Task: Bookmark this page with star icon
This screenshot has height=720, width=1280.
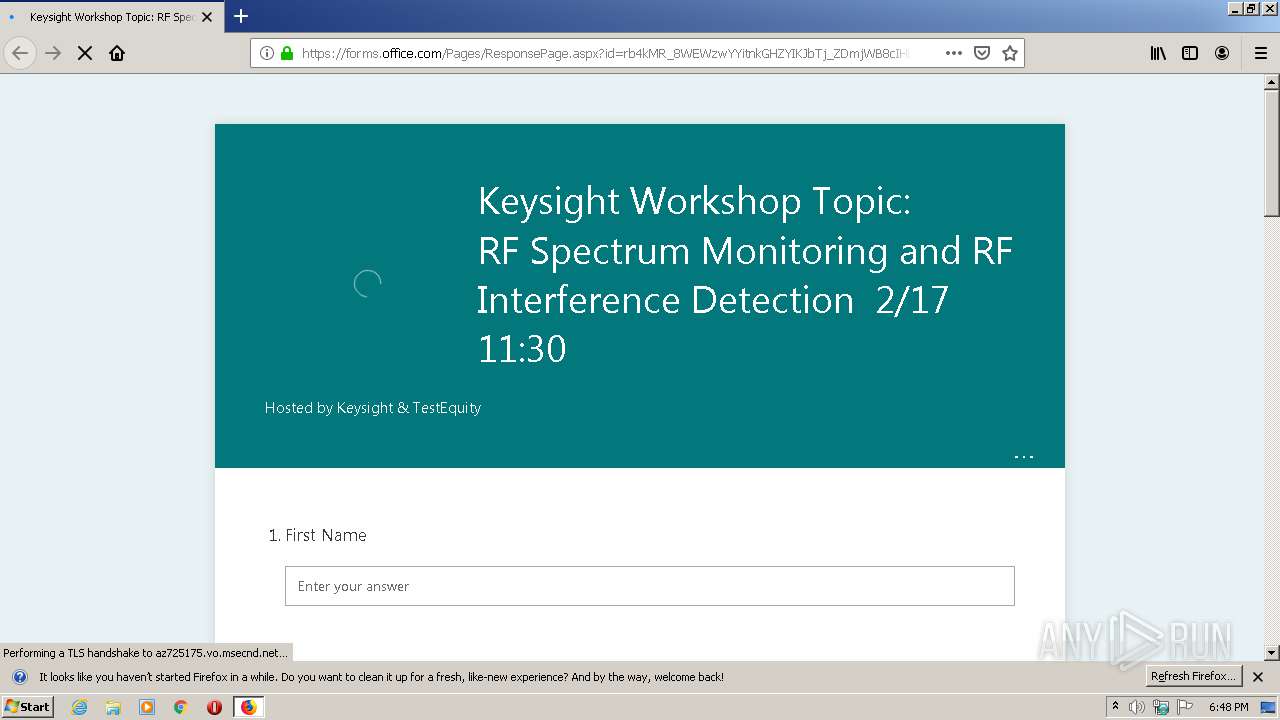Action: click(1010, 53)
